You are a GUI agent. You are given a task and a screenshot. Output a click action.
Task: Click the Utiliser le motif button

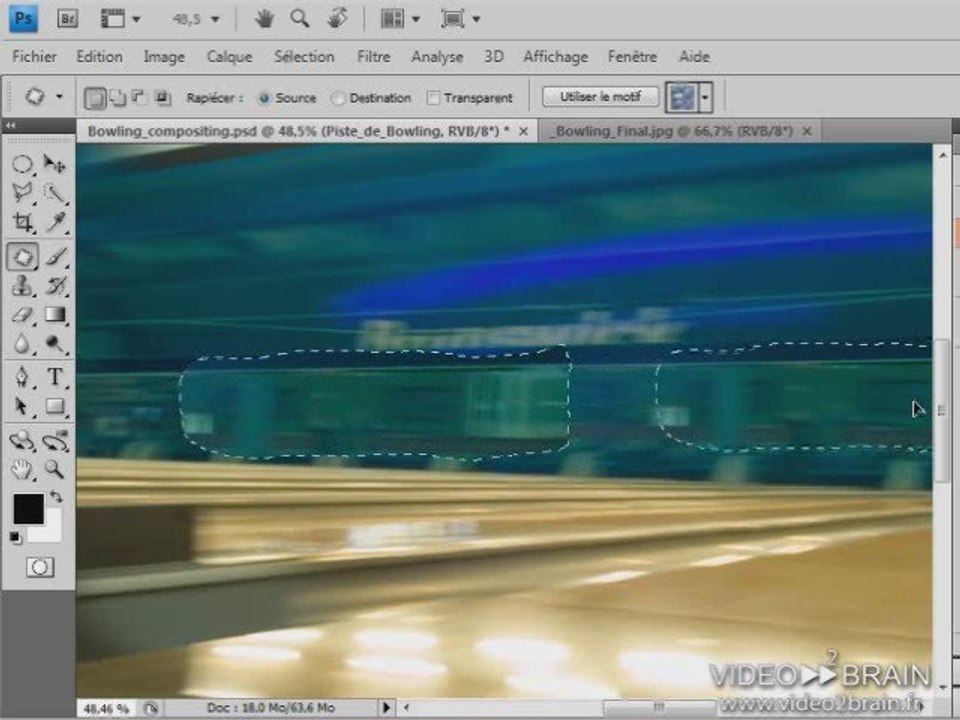[x=601, y=97]
